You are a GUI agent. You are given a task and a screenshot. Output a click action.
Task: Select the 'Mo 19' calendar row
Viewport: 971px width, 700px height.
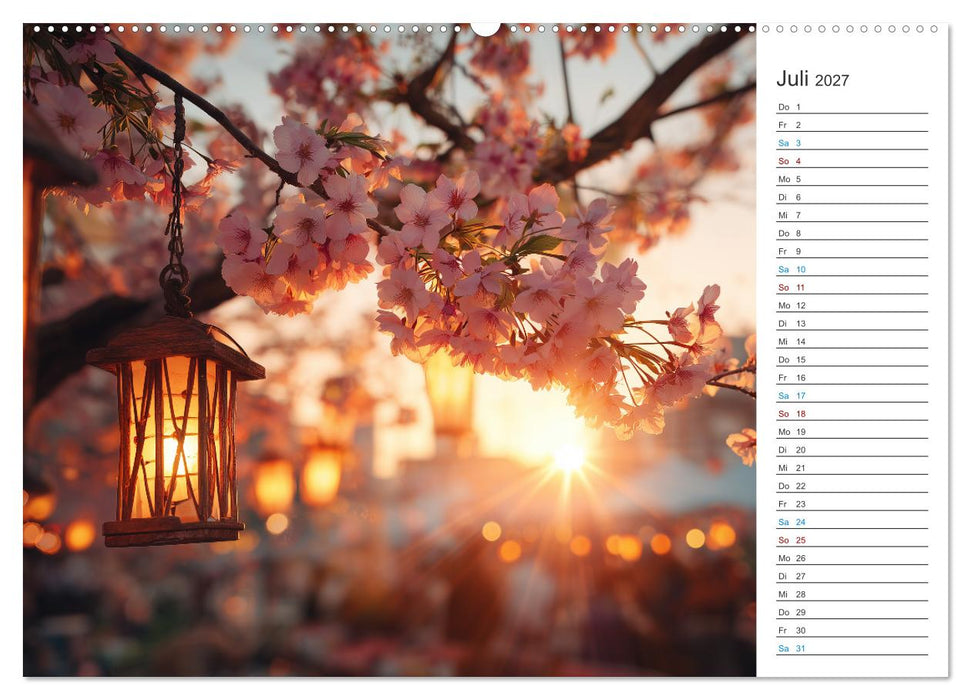click(852, 431)
